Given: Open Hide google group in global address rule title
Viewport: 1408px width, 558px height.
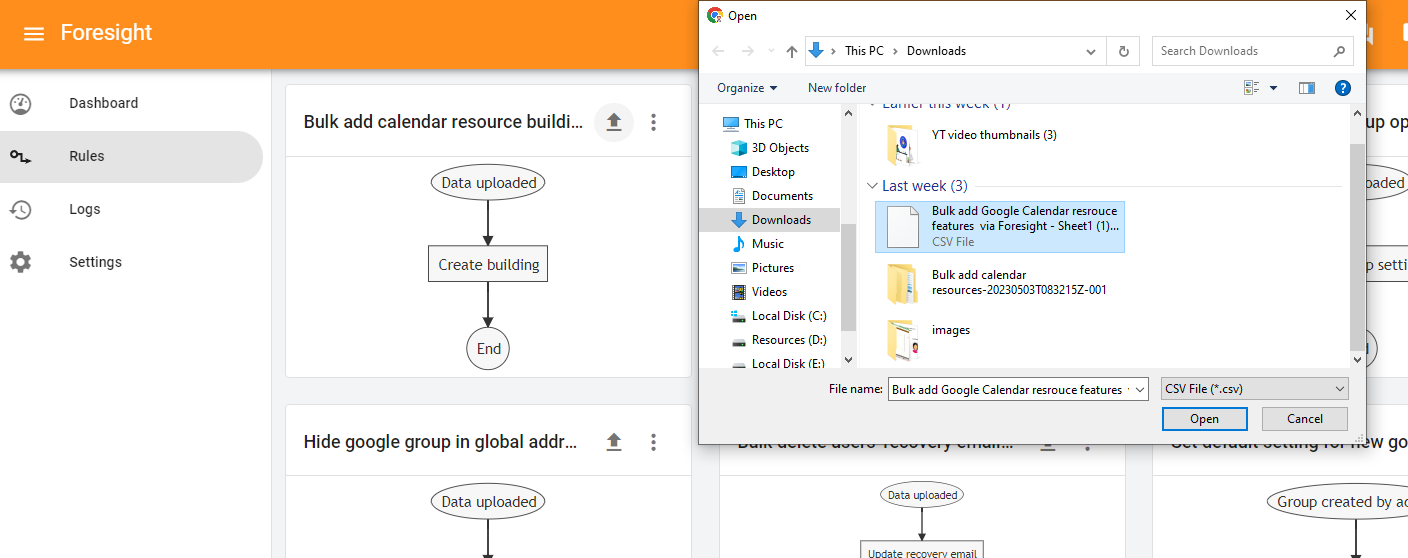Looking at the screenshot, I should pos(440,442).
